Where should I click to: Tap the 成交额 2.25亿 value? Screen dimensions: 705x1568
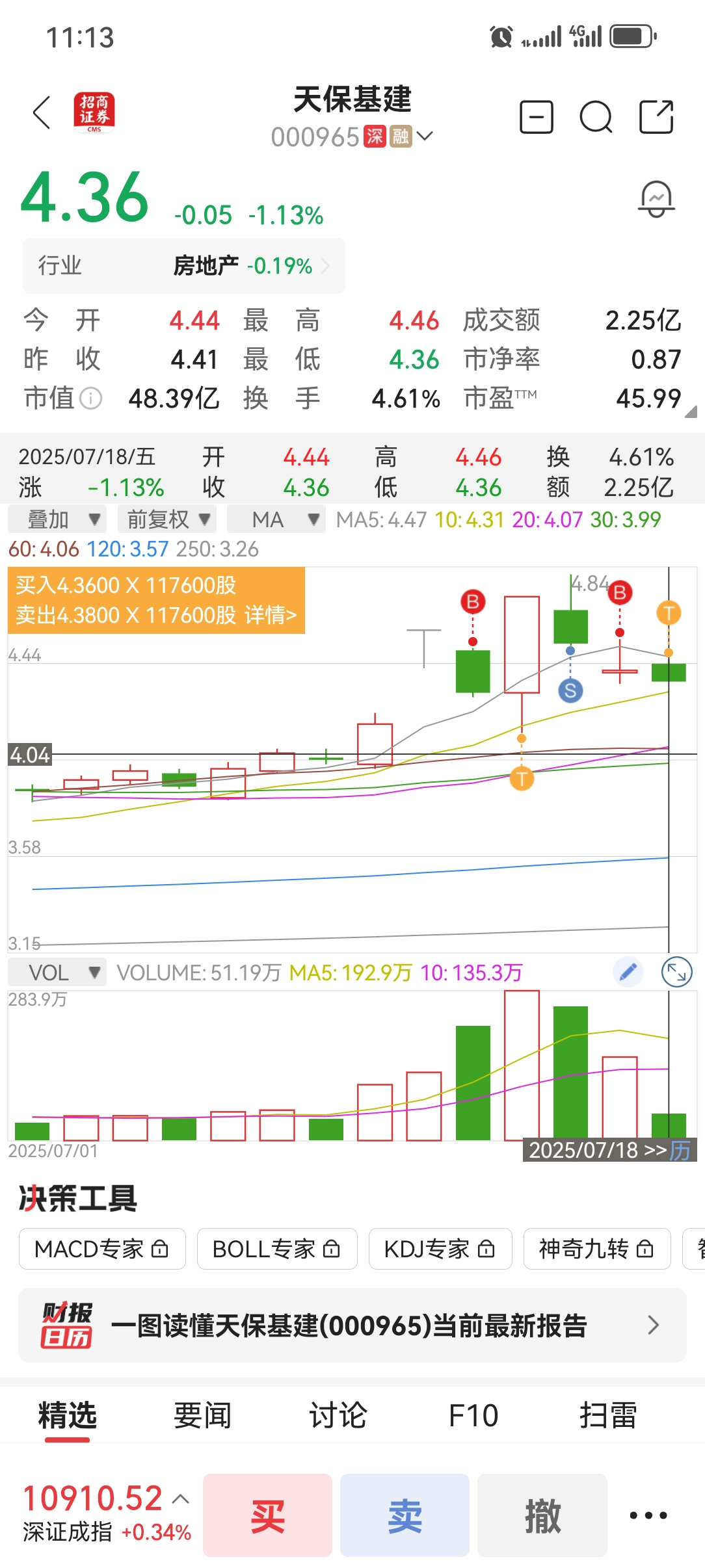(643, 320)
